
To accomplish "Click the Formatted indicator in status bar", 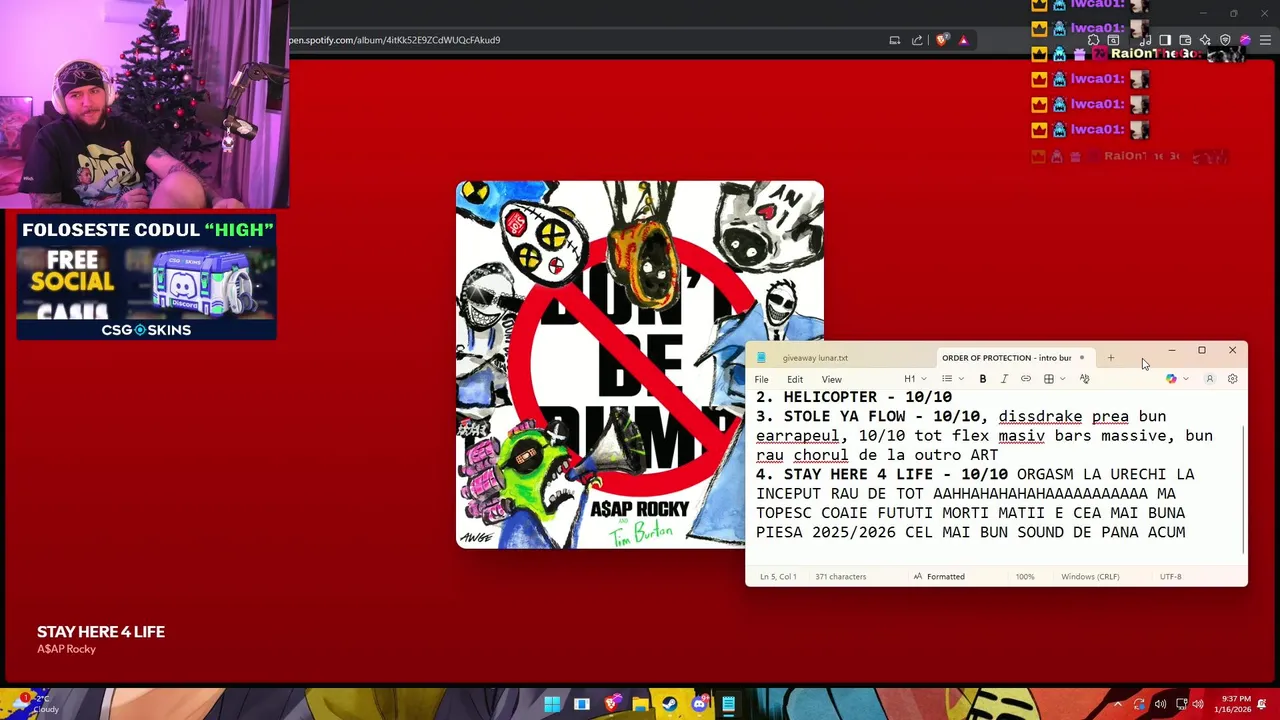I will point(939,577).
